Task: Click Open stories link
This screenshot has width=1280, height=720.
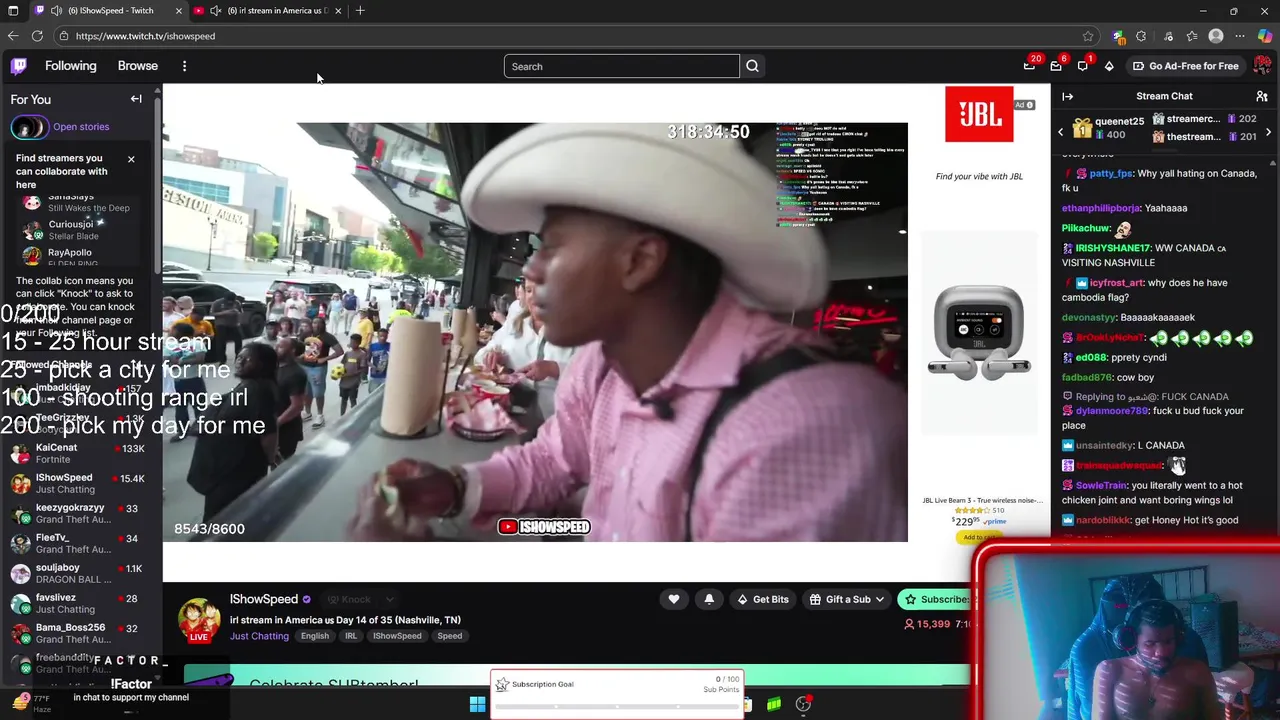Action: [x=81, y=127]
